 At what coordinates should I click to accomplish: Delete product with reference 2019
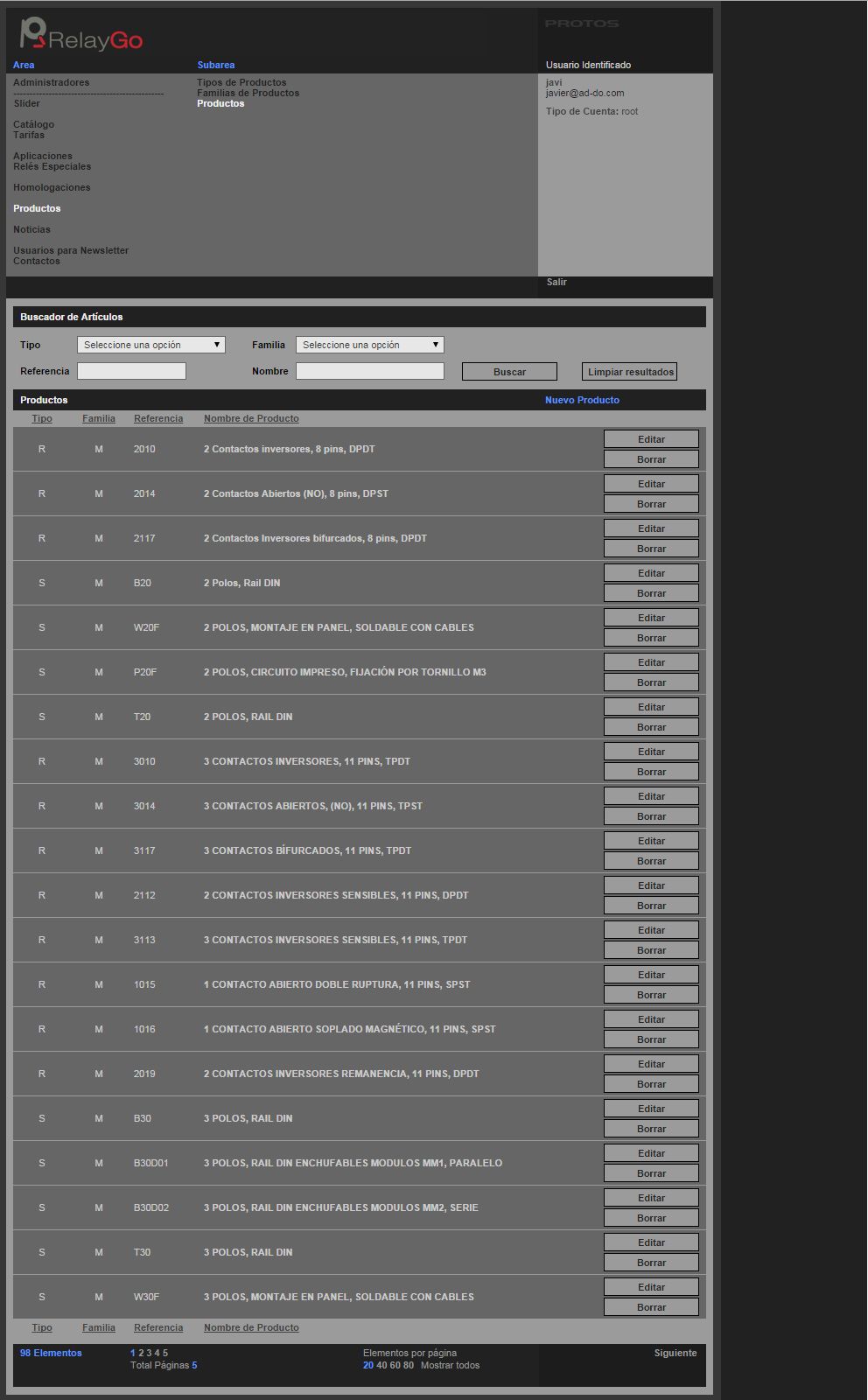coord(651,1084)
